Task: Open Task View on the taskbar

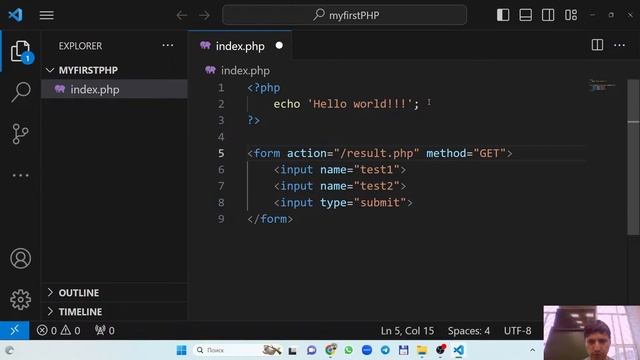Action: coord(292,351)
